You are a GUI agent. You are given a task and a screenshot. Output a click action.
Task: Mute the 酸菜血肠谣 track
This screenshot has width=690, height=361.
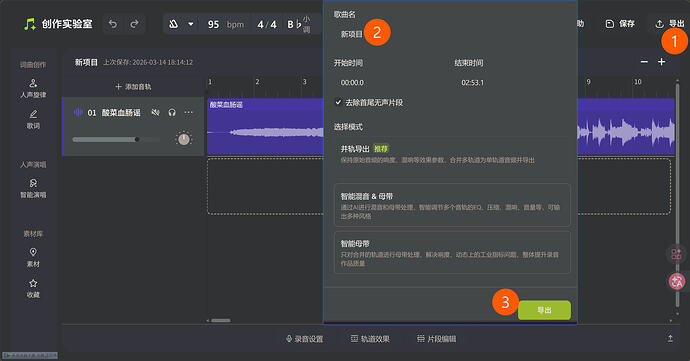tap(155, 113)
